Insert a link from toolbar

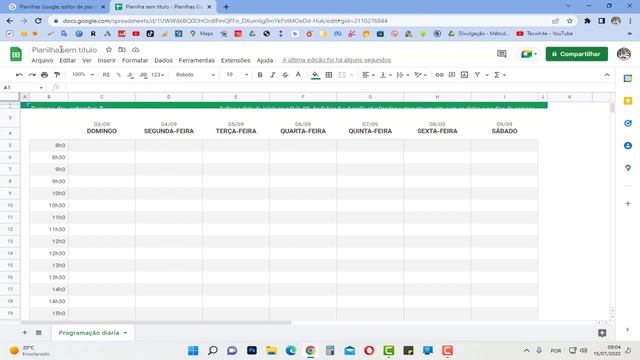pos(439,75)
